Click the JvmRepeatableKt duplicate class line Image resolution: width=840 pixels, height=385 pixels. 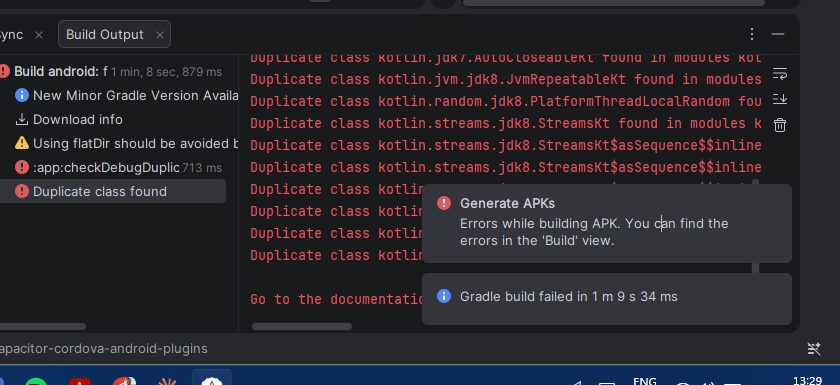[x=506, y=80]
